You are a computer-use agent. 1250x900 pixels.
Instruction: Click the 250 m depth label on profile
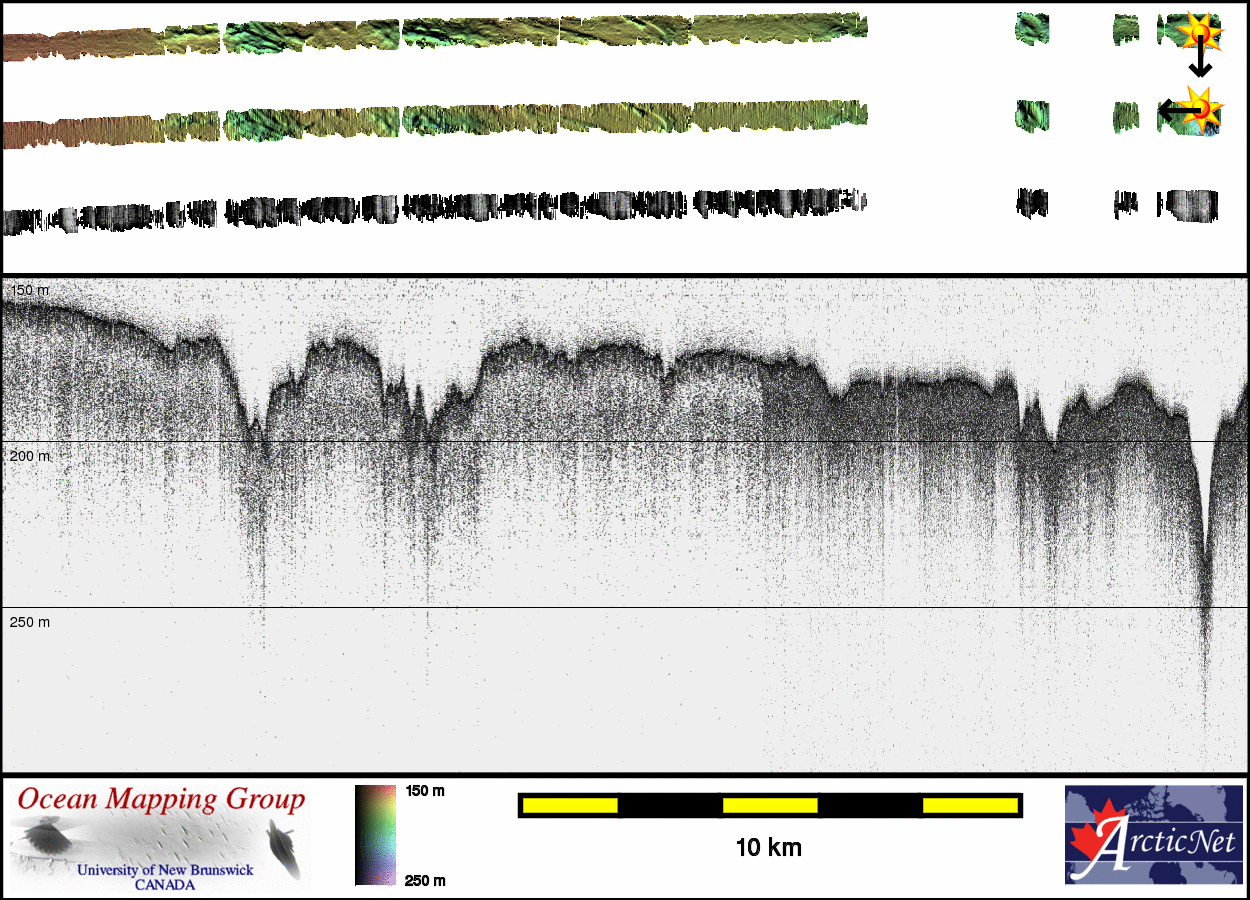coord(29,622)
